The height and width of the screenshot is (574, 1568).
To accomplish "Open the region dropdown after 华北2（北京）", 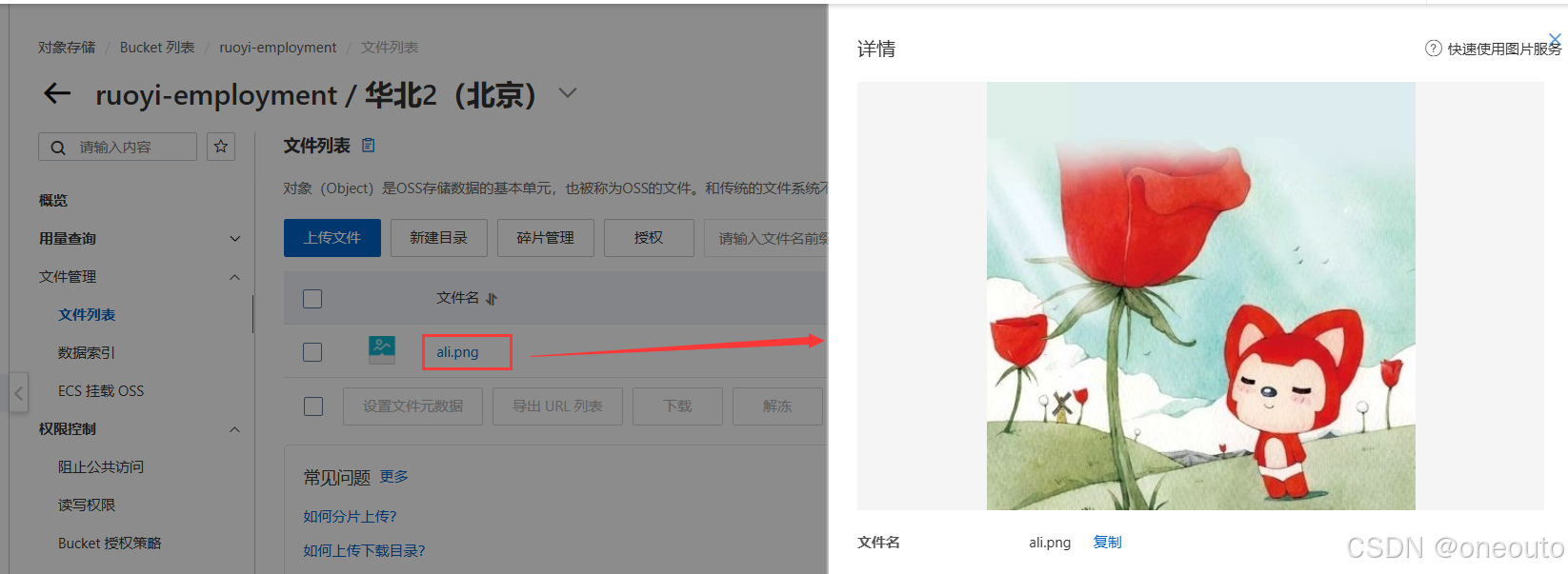I will click(x=568, y=93).
